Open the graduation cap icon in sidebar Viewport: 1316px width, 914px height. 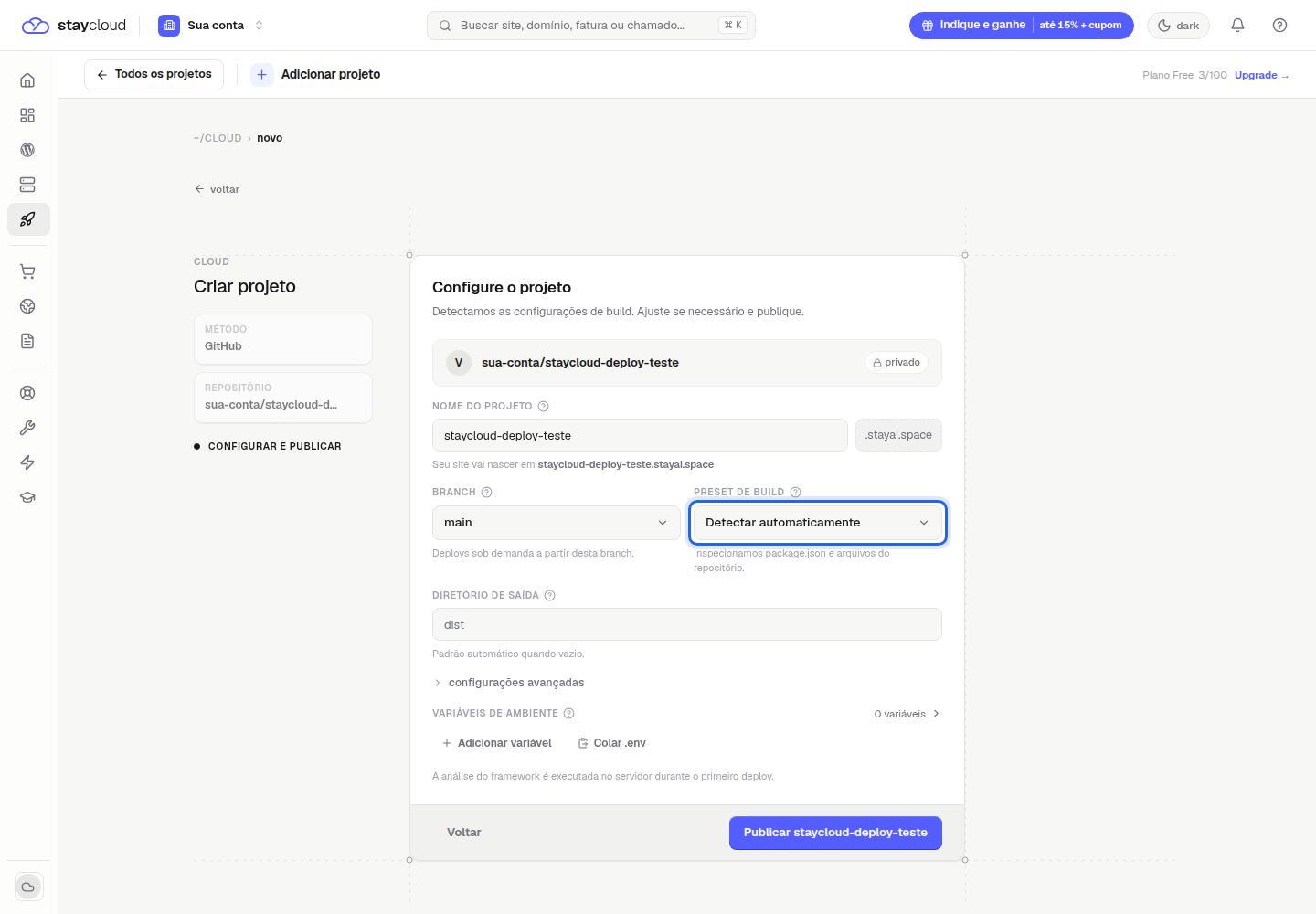tap(27, 497)
